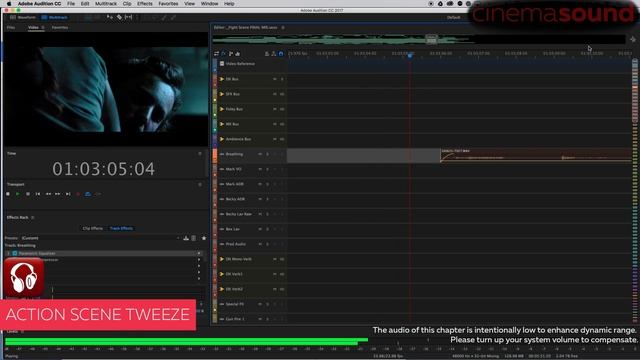Click the Inputs/Outputs icon above tracks
Image resolution: width=640 pixels, height=360 pixels.
(x=216, y=53)
